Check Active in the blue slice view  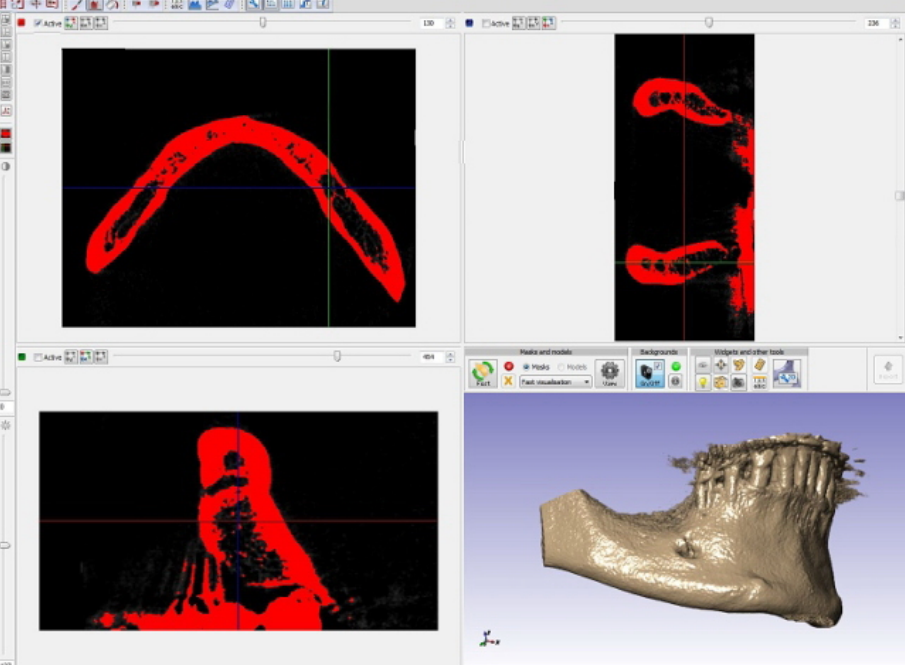click(486, 23)
